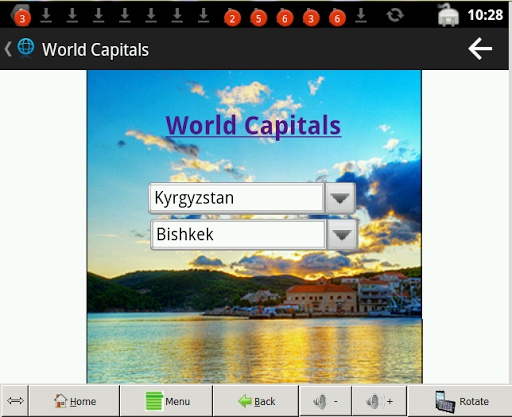Viewport: 512px width, 417px height.
Task: Go to Home in the bottom toolbar
Action: (74, 401)
